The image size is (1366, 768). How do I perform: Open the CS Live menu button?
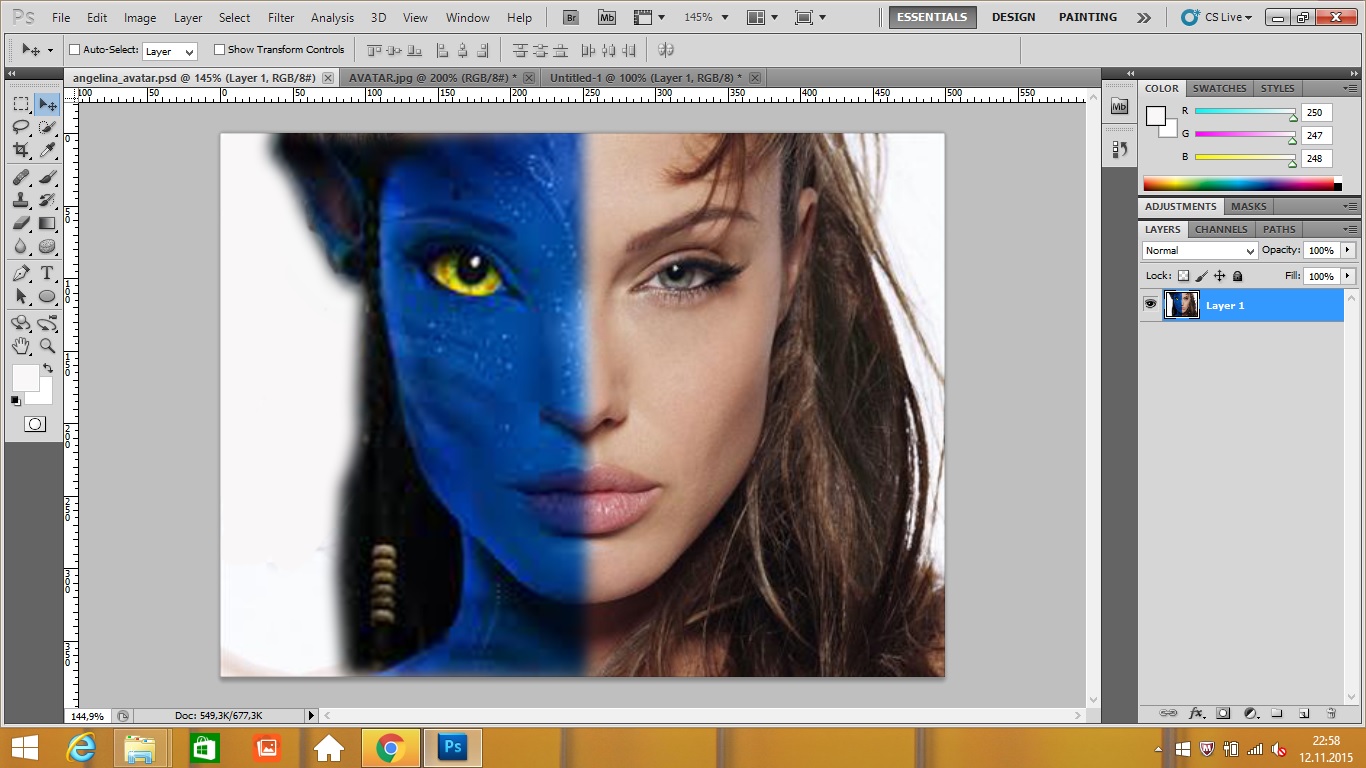coord(1216,17)
